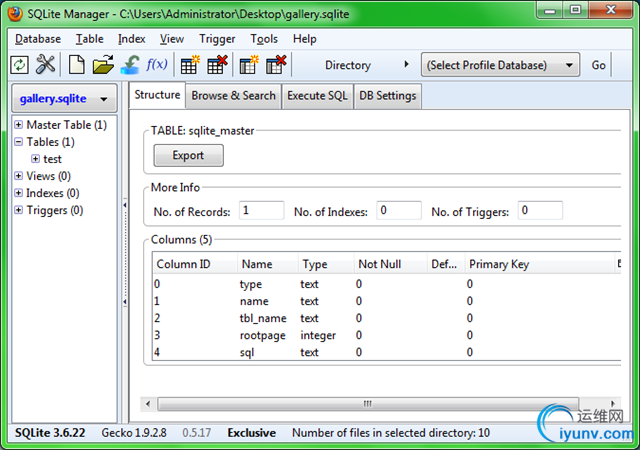
Task: Click the Refresh toolbar icon
Action: pos(20,65)
